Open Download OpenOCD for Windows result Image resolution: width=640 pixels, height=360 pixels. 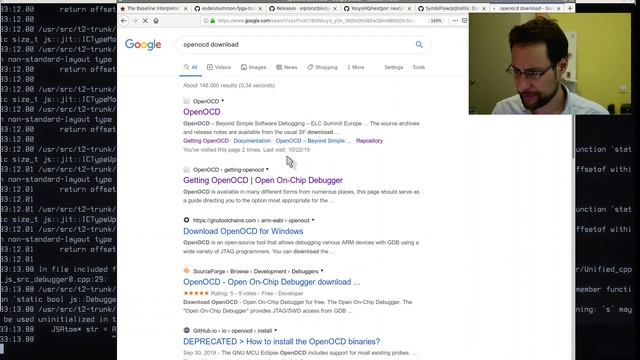[243, 231]
